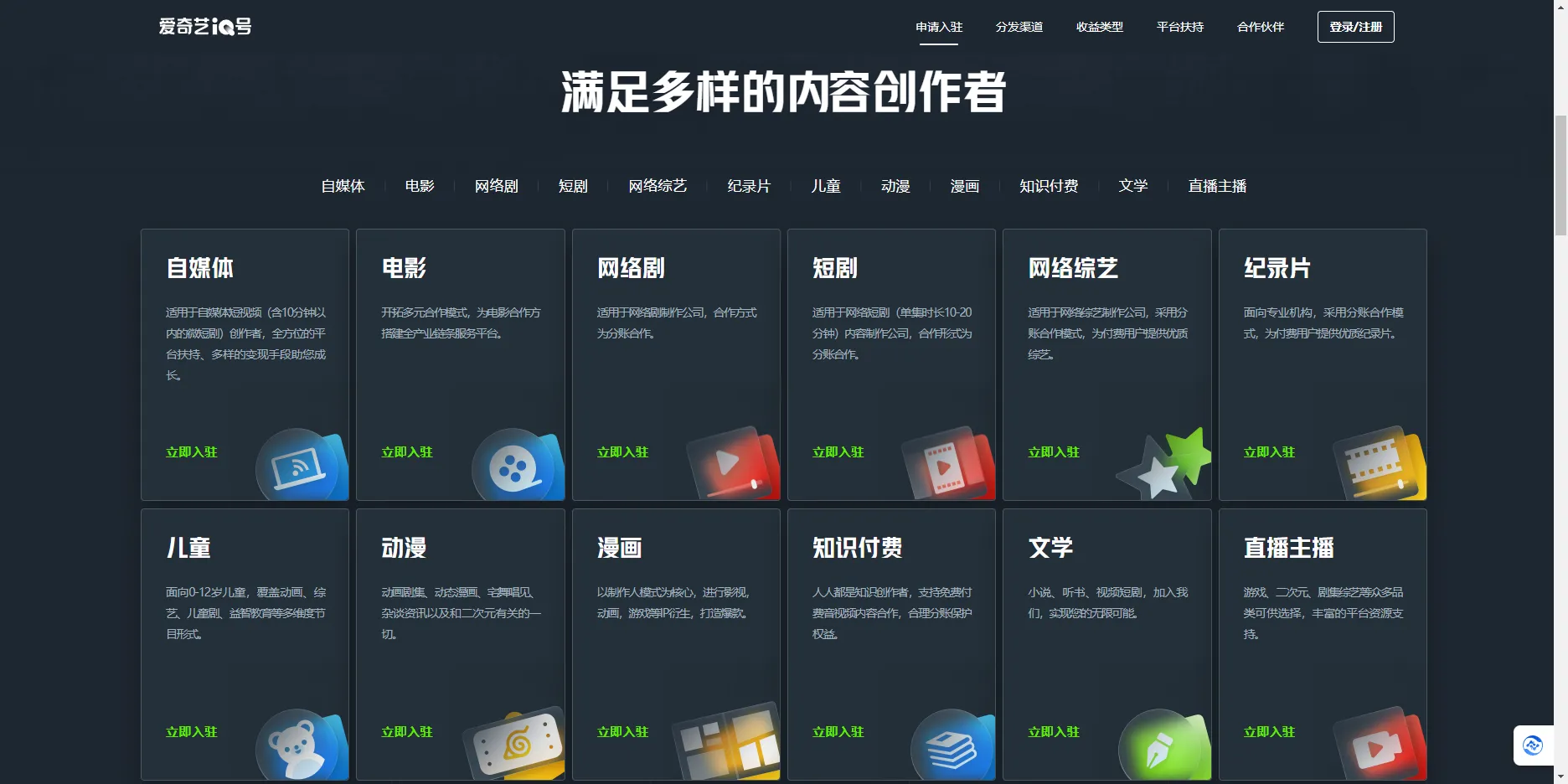This screenshot has height=784, width=1568.
Task: Open 申请入驻 in top navigation
Action: (939, 27)
